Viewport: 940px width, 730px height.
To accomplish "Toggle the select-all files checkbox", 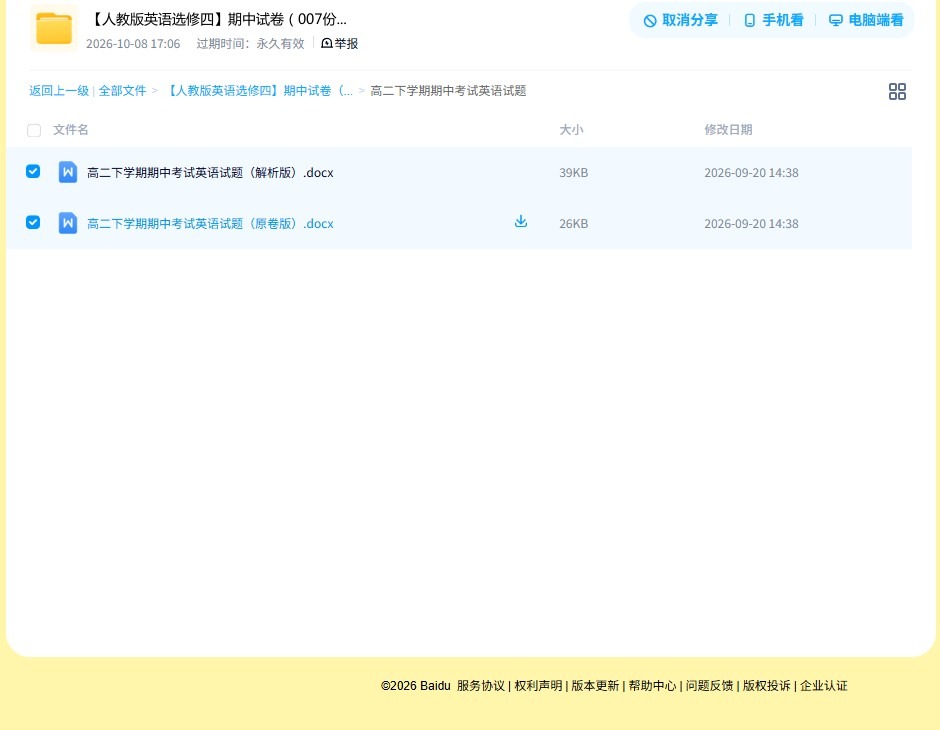I will point(34,130).
